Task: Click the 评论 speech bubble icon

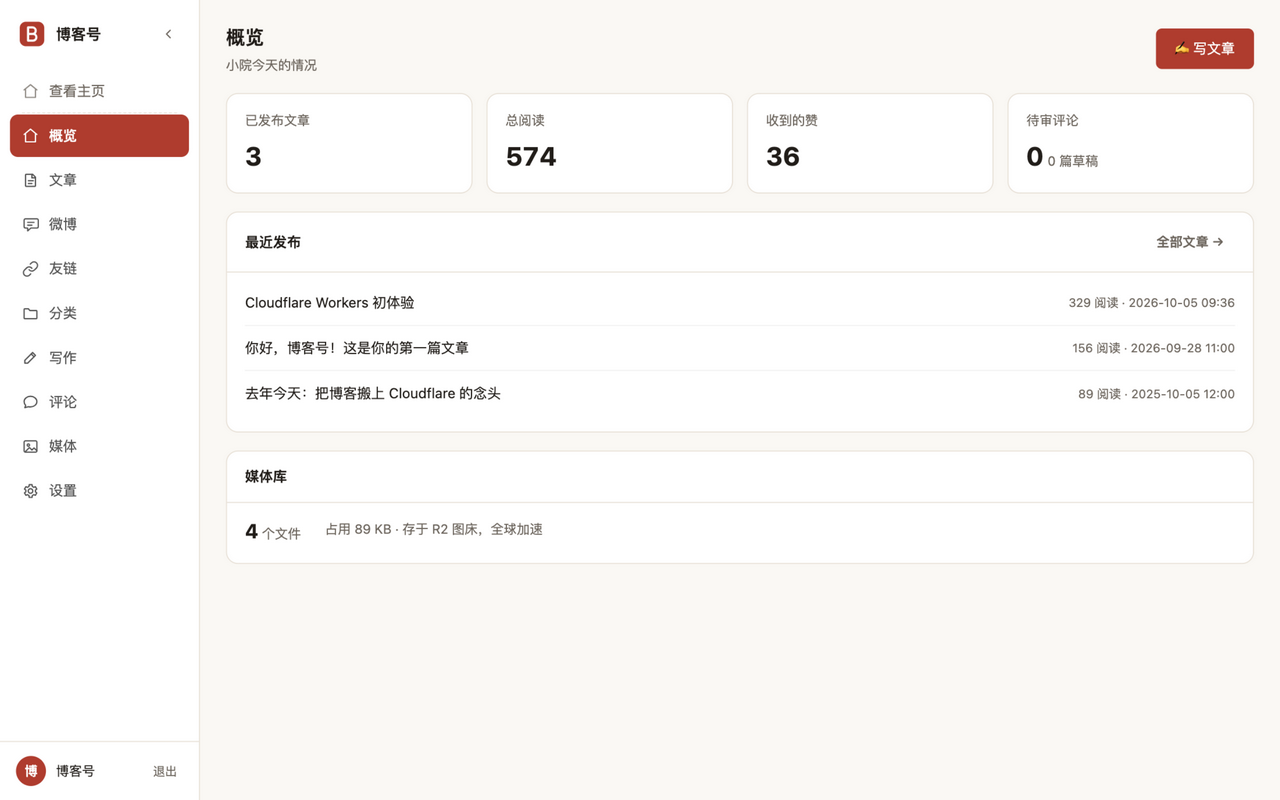Action: 31,402
